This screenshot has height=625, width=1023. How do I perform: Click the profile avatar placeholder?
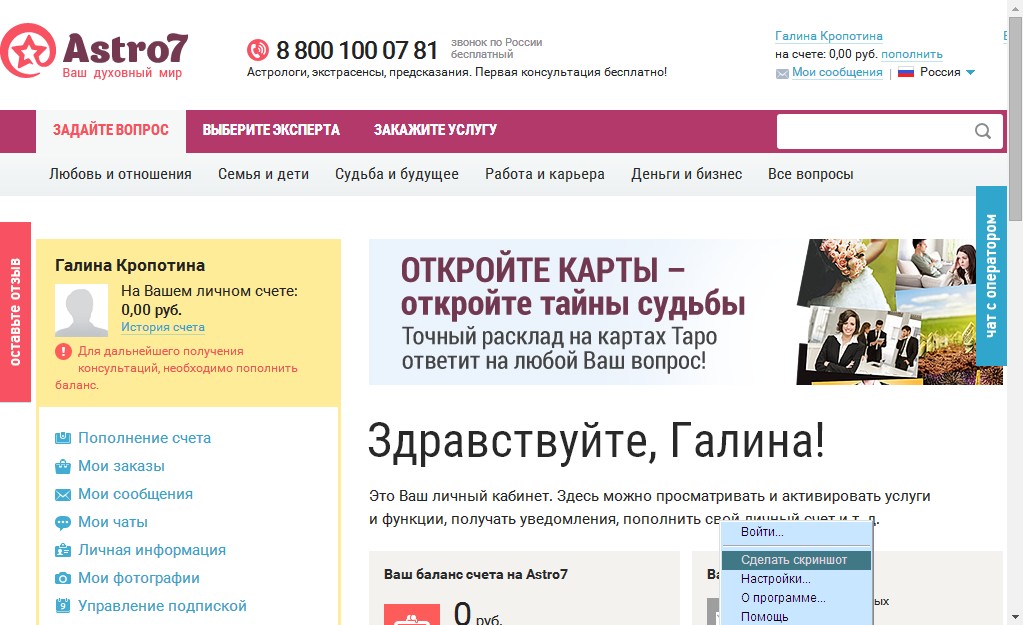pos(82,310)
